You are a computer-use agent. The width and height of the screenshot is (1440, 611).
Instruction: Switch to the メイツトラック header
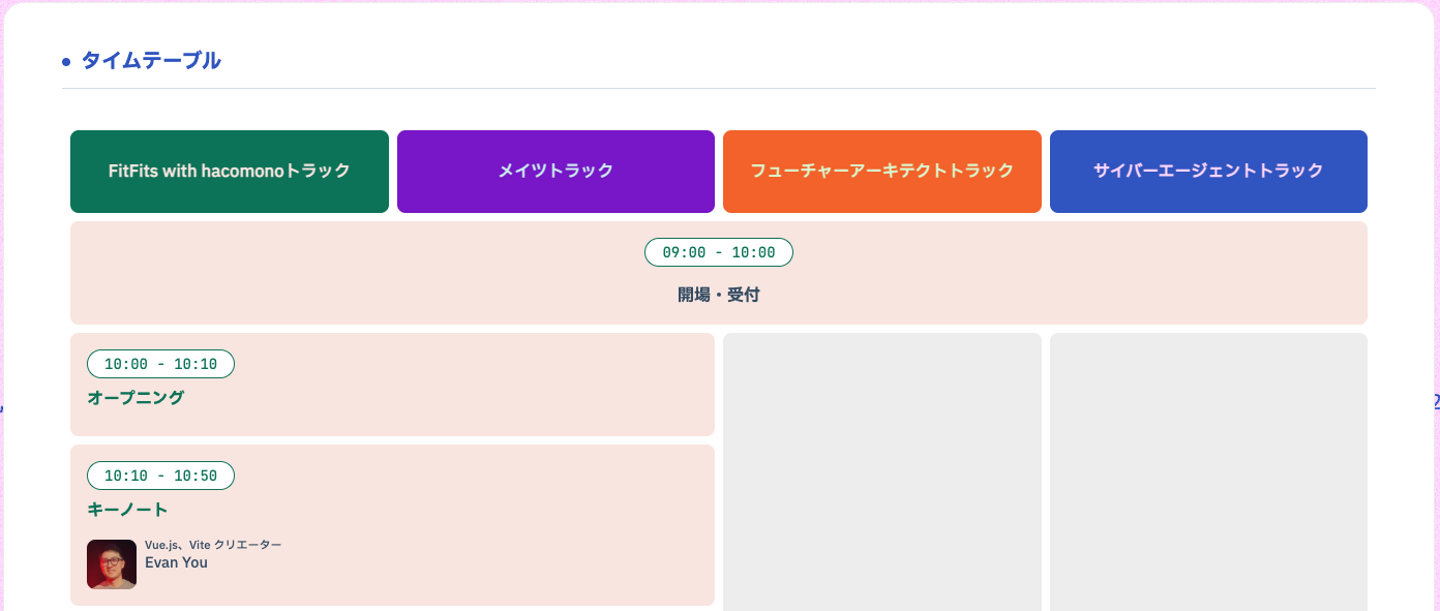[555, 171]
